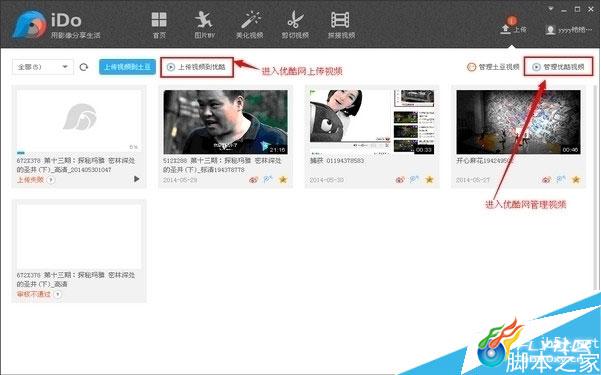601x375 pixels.
Task: Share 开心麻花 video to Tencent Weibo
Action: coord(561,179)
